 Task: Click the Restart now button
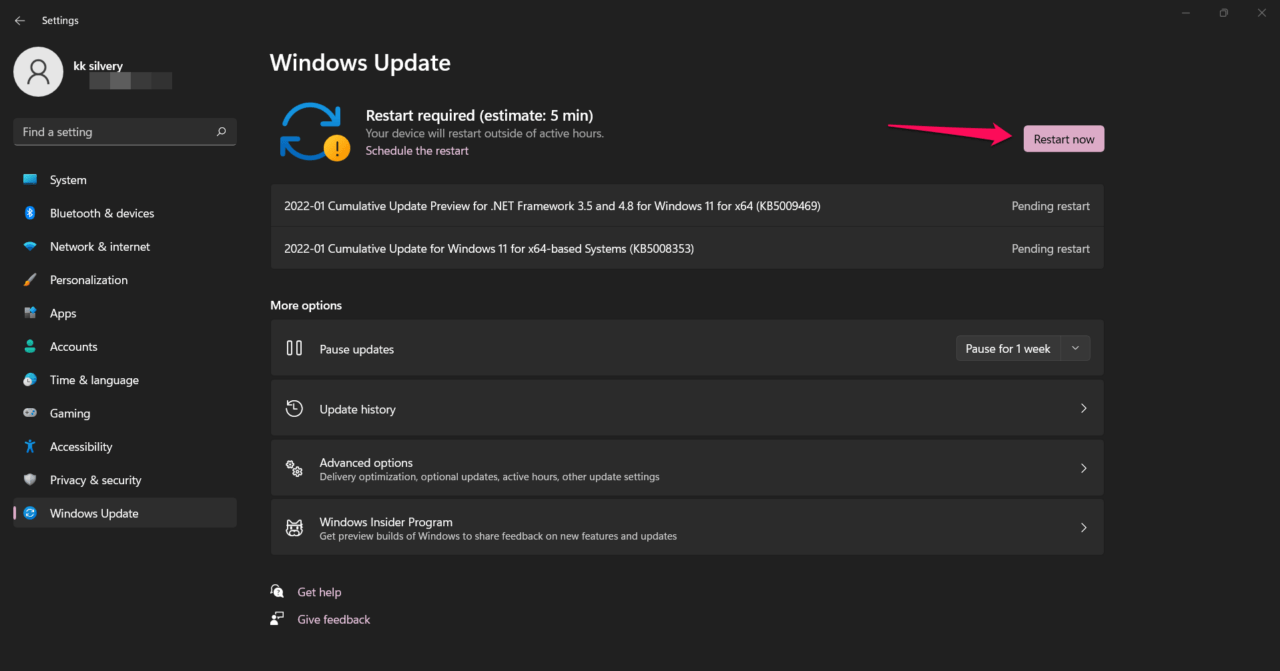[x=1063, y=139]
